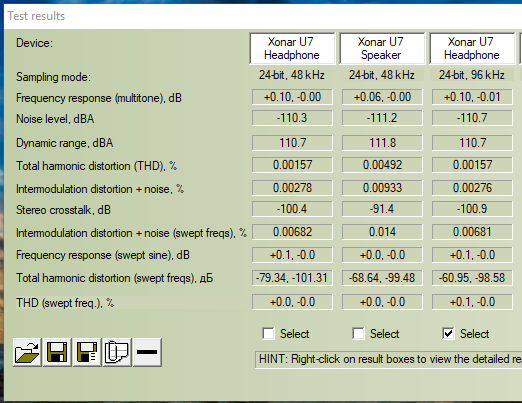Click the 0.00492 THD result box
Screen dimensions: 522x403
(x=382, y=165)
